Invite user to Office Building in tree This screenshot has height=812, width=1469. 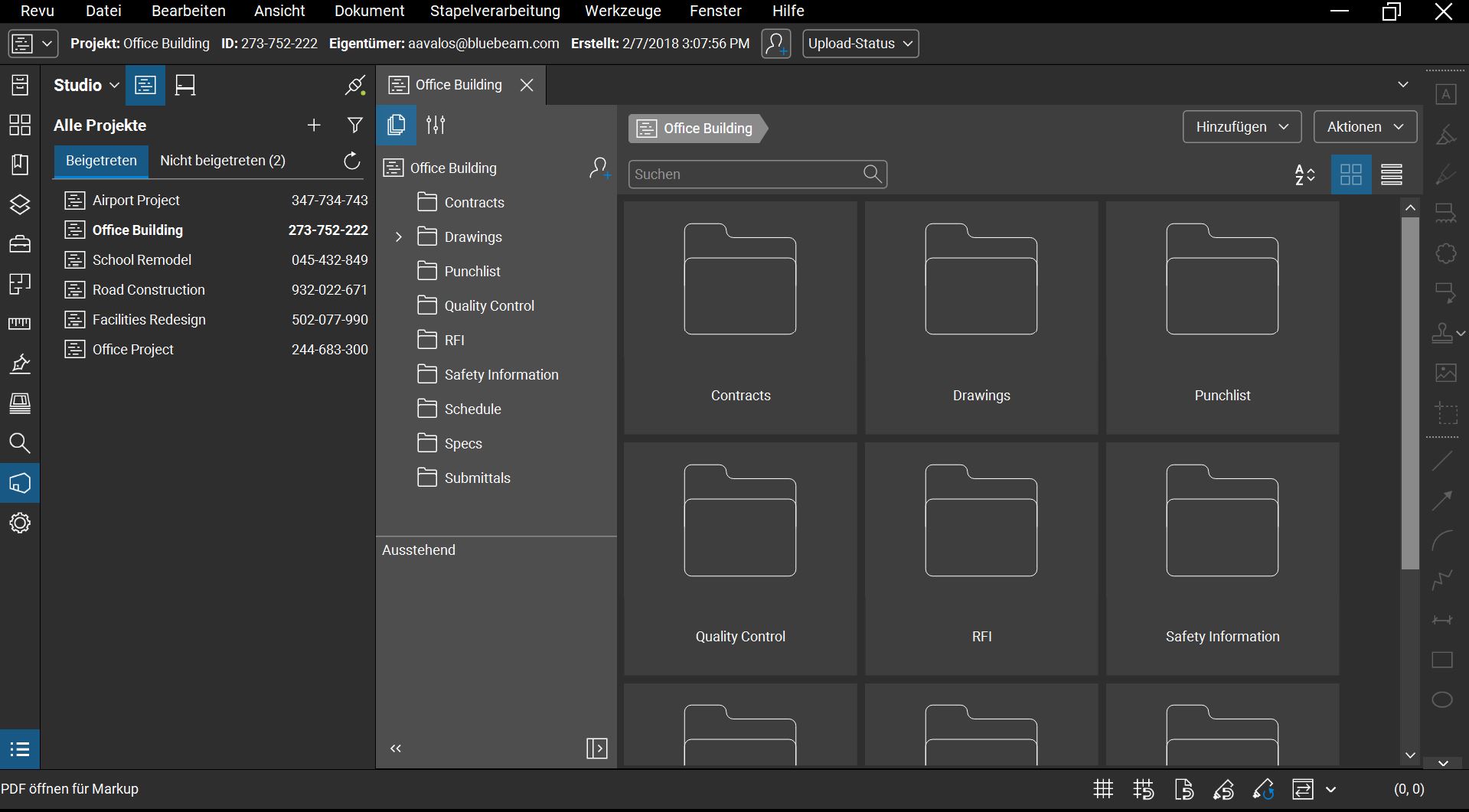tap(599, 168)
